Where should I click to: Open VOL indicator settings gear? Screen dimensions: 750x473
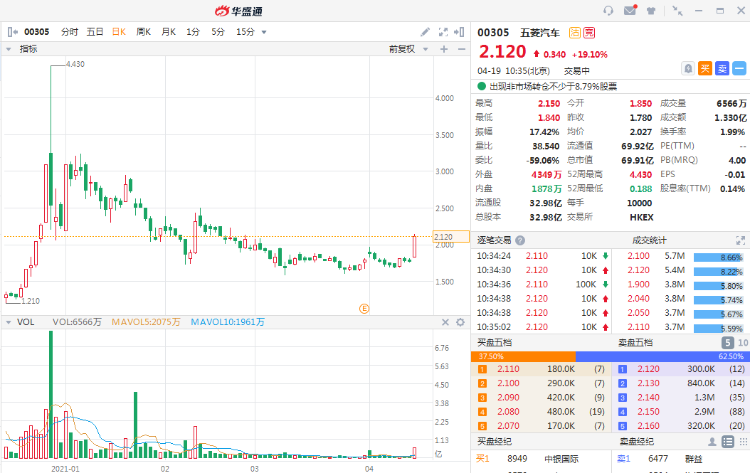tap(460, 322)
